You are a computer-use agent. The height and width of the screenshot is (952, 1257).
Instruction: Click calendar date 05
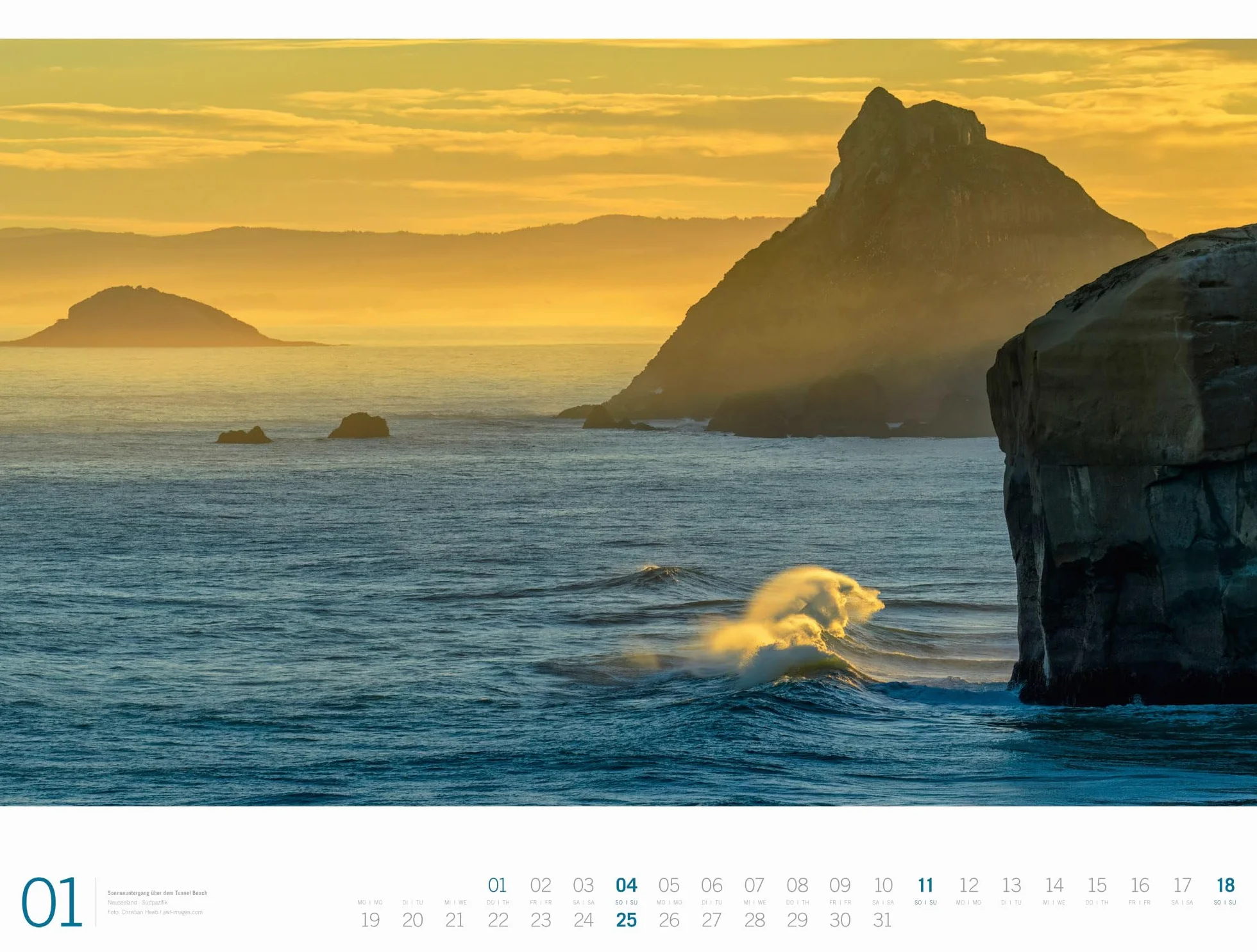669,885
